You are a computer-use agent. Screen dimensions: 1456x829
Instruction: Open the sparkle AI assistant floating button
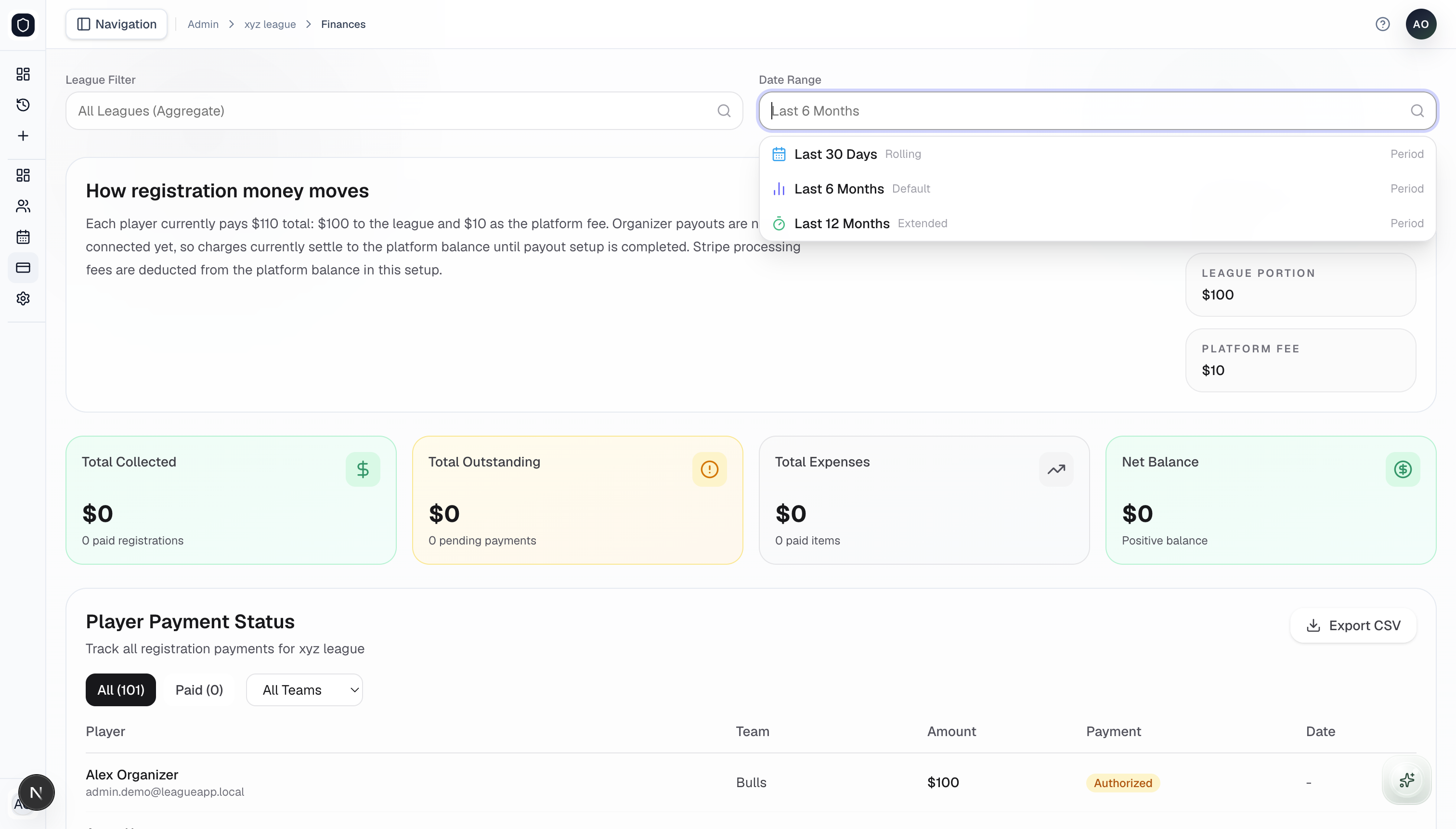(1406, 779)
